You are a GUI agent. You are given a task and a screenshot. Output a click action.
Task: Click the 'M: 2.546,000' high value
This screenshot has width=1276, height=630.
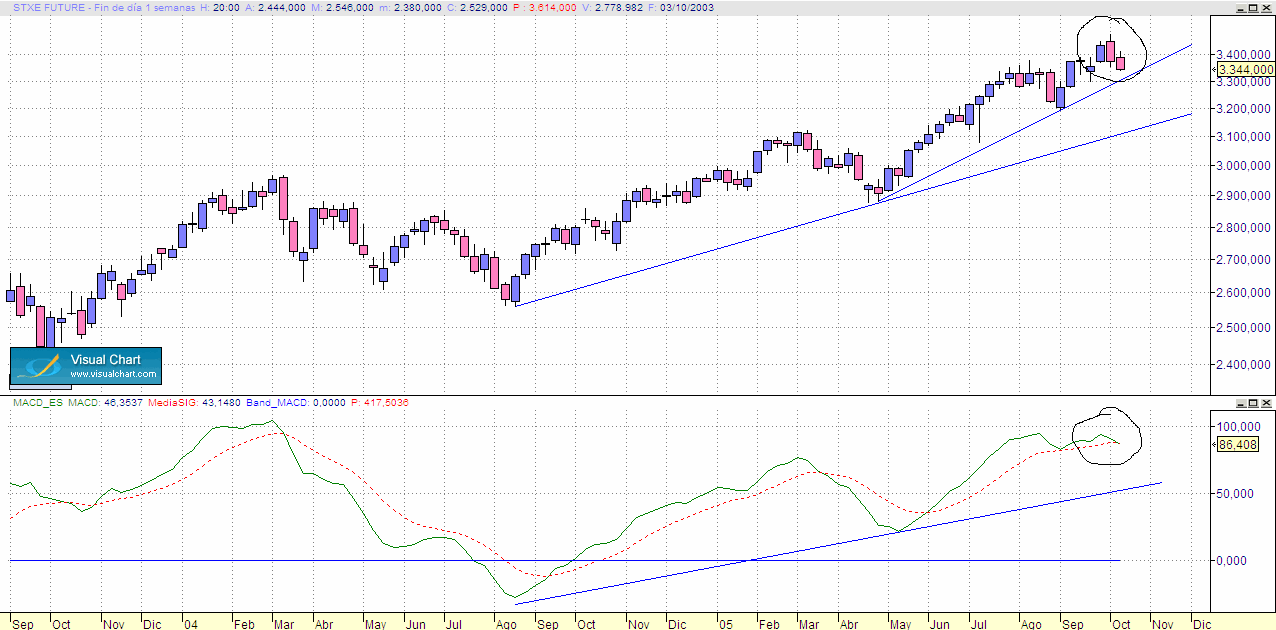point(342,7)
